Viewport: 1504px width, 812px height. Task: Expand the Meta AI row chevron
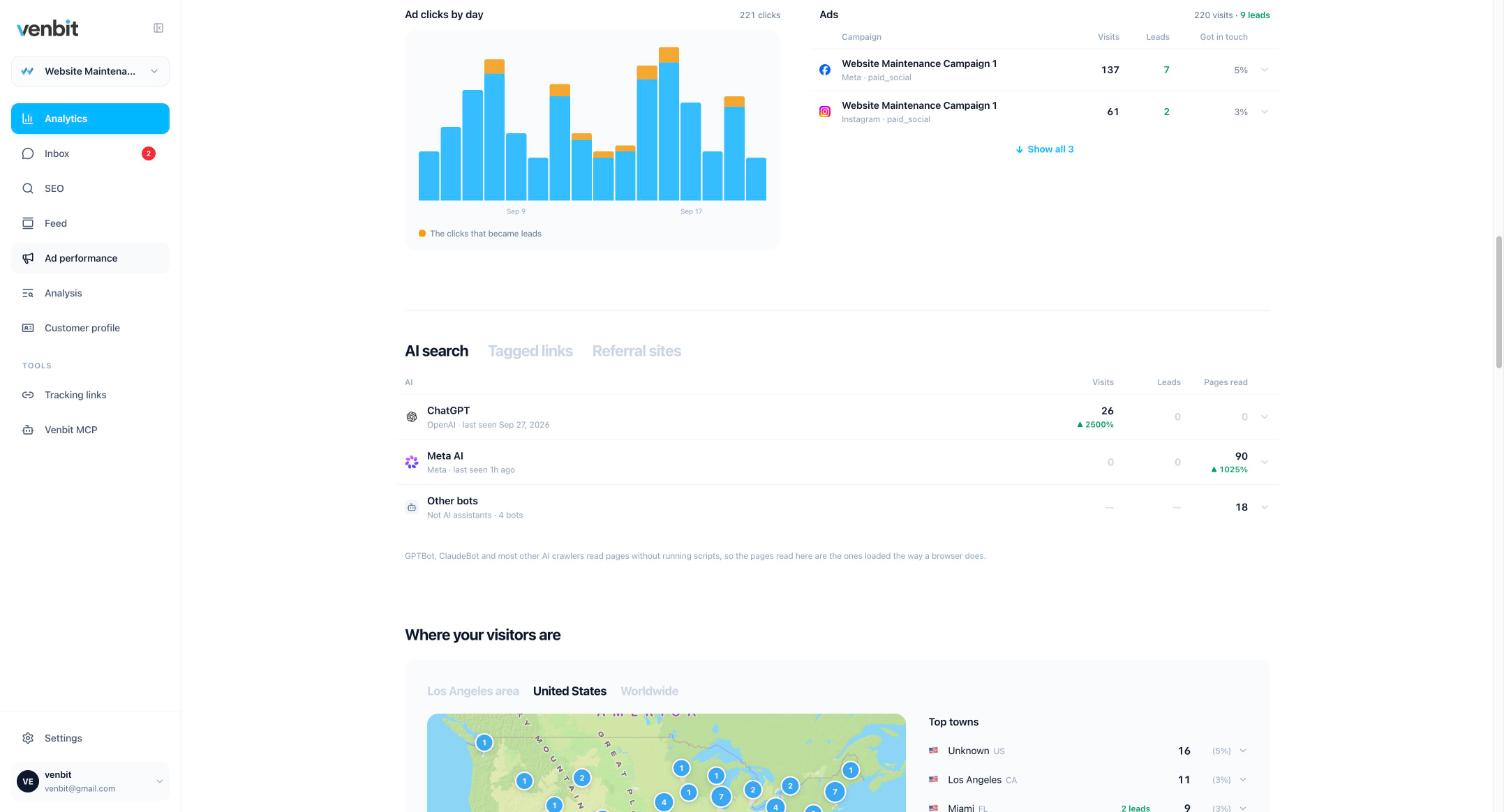click(1264, 462)
